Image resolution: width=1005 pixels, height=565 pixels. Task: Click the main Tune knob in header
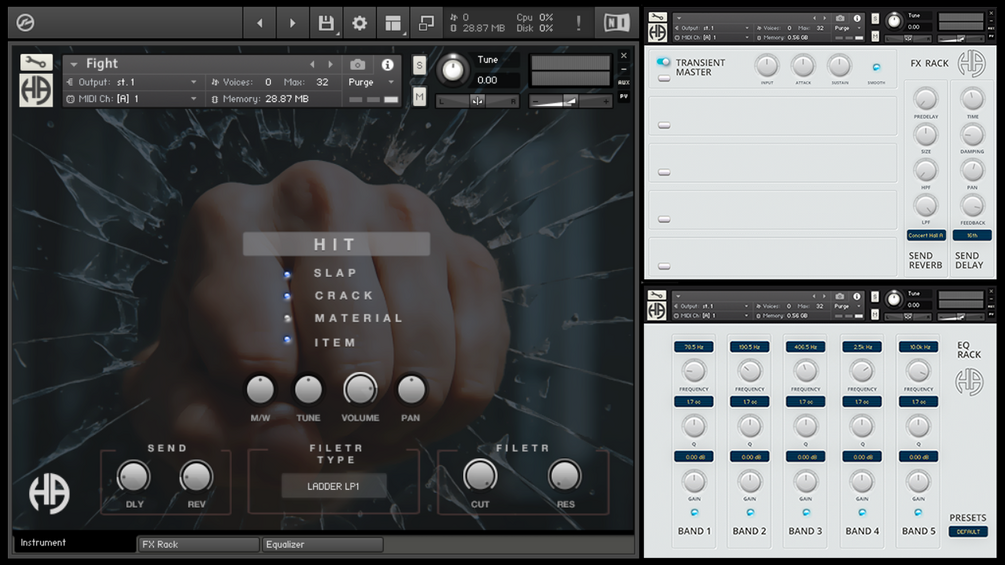453,70
